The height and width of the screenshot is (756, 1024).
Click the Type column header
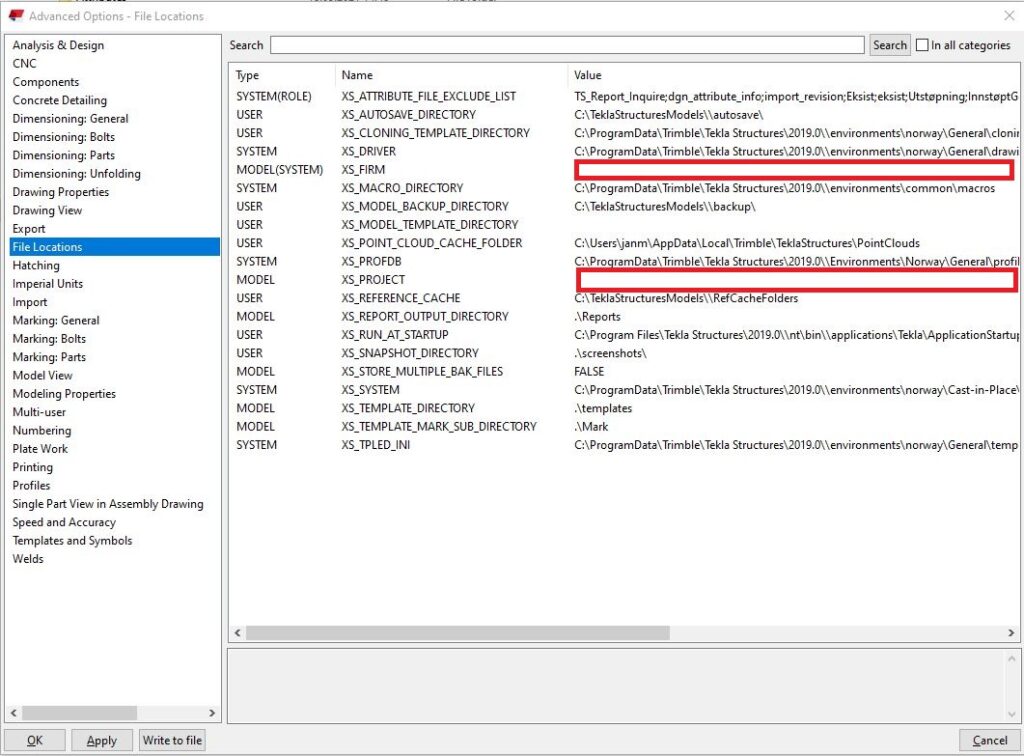(247, 75)
